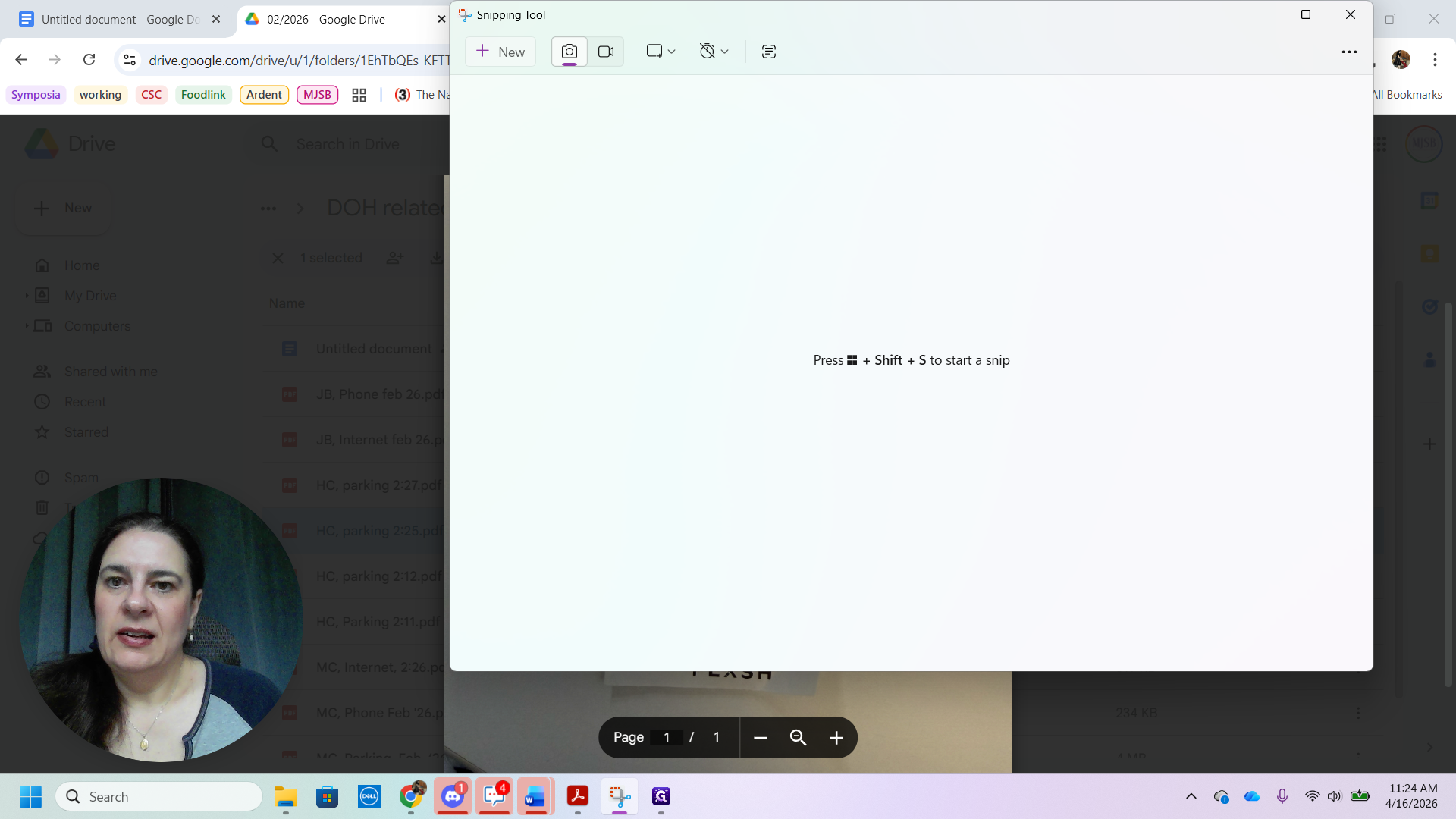Open Snipping Tool See more menu

click(x=1348, y=52)
